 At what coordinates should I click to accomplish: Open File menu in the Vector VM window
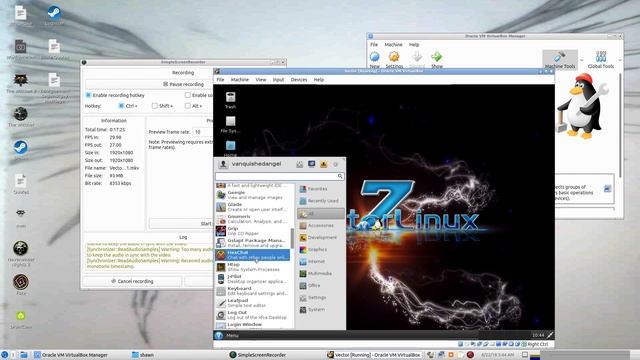220,80
